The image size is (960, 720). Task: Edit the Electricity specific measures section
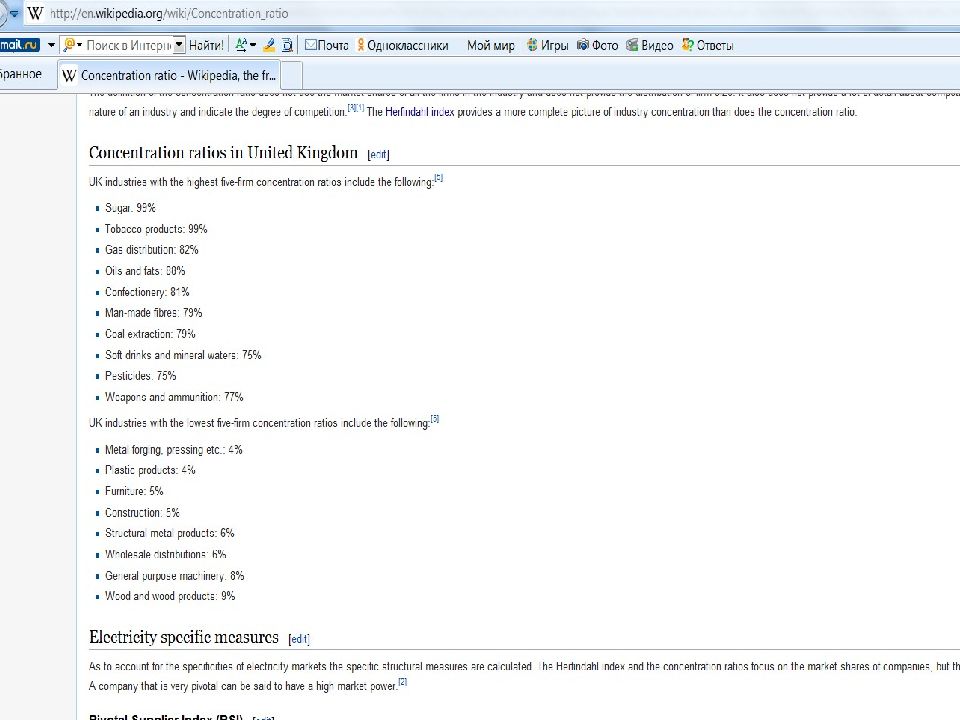pyautogui.click(x=299, y=639)
